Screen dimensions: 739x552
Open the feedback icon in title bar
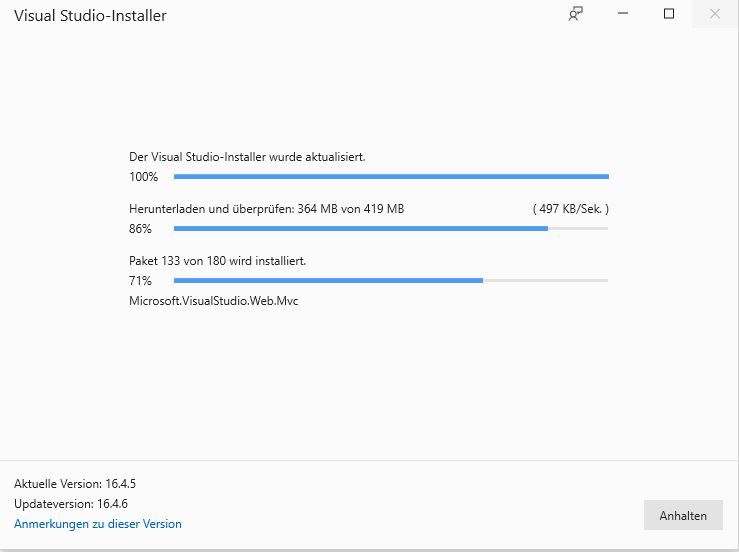point(575,14)
